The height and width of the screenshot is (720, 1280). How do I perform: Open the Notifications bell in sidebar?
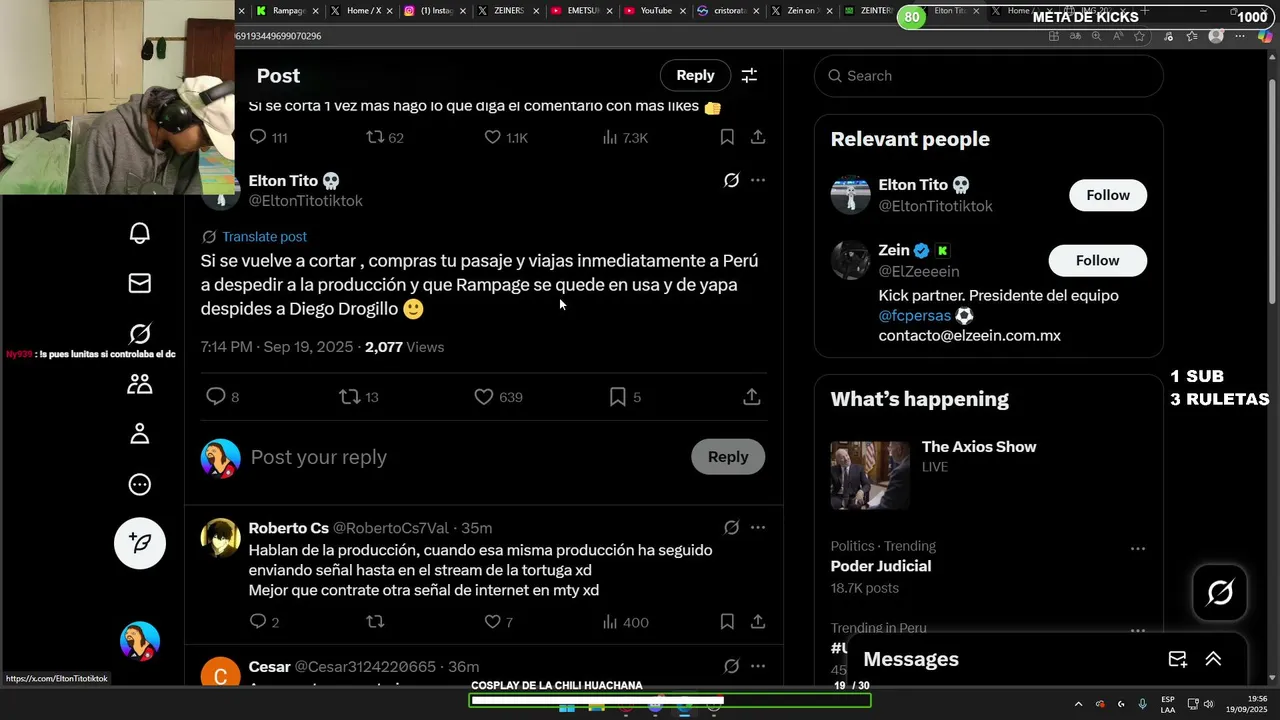[x=140, y=233]
